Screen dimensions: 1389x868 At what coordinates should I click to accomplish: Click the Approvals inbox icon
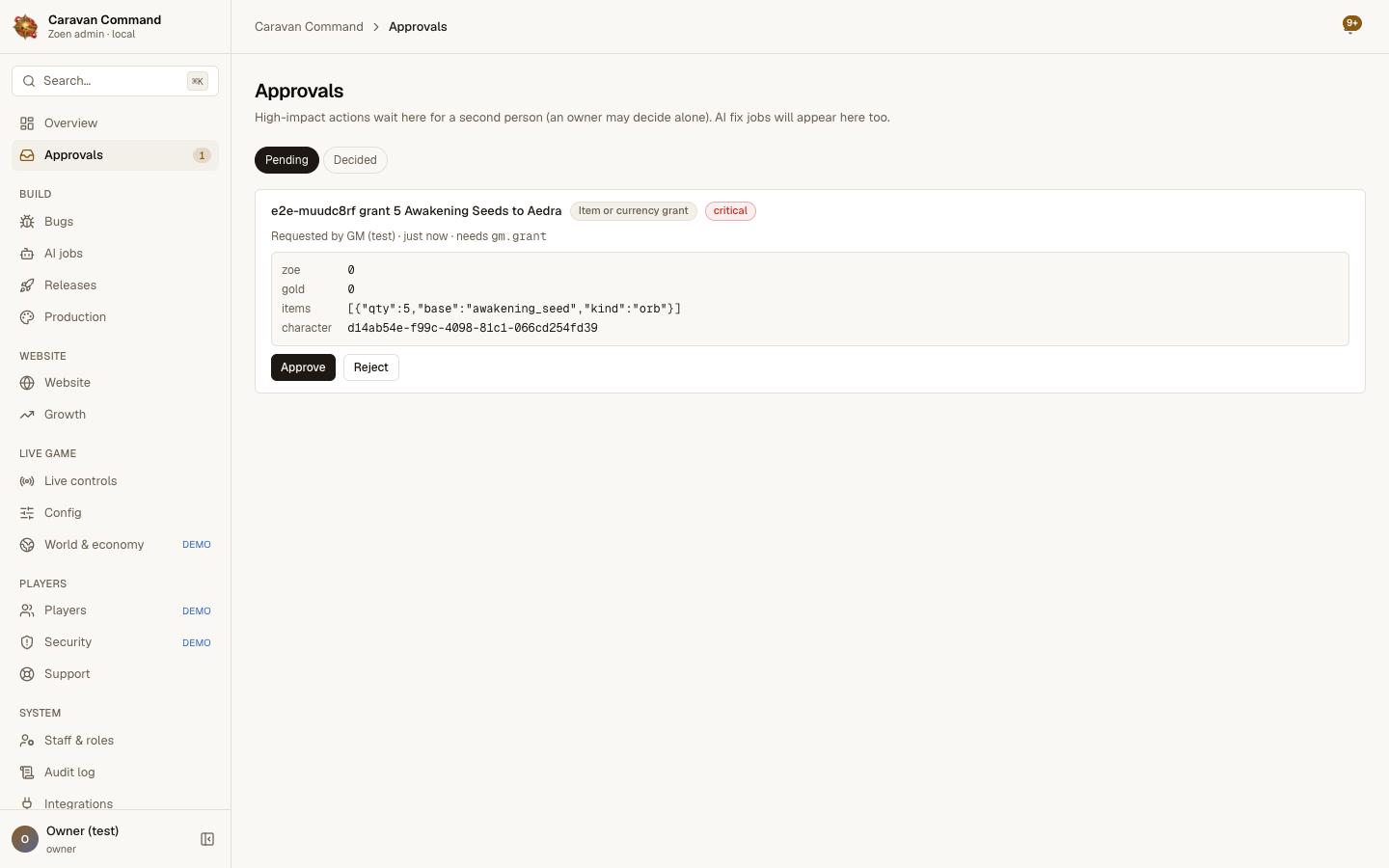click(27, 155)
